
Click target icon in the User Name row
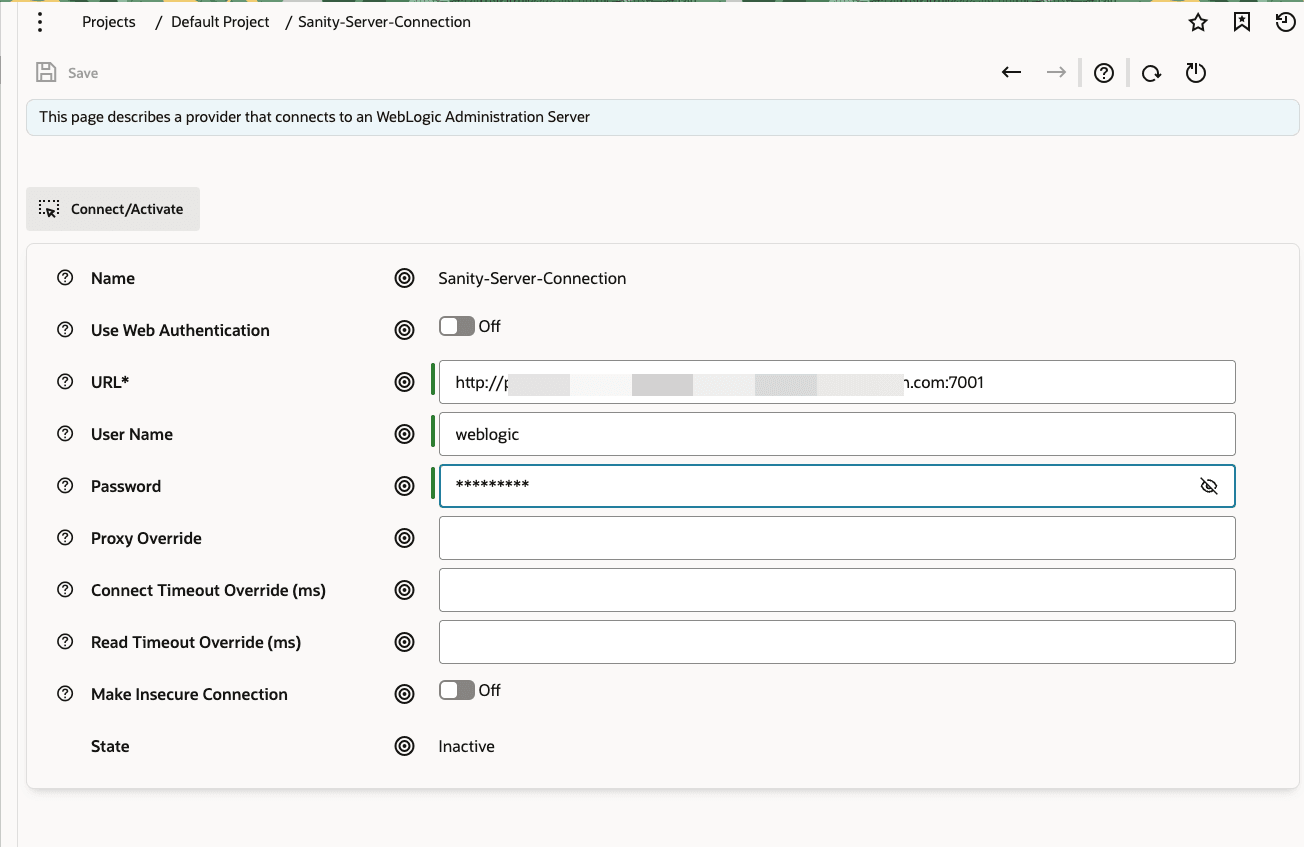tap(404, 434)
